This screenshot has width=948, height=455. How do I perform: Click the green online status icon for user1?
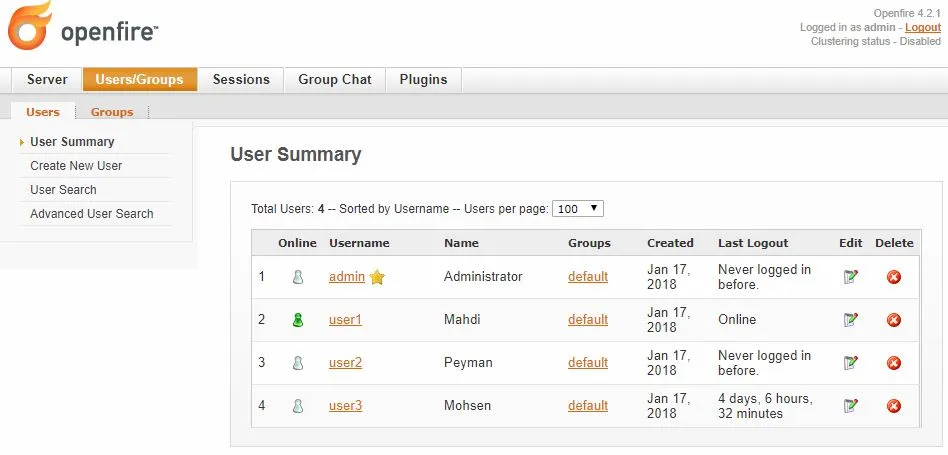coord(297,320)
